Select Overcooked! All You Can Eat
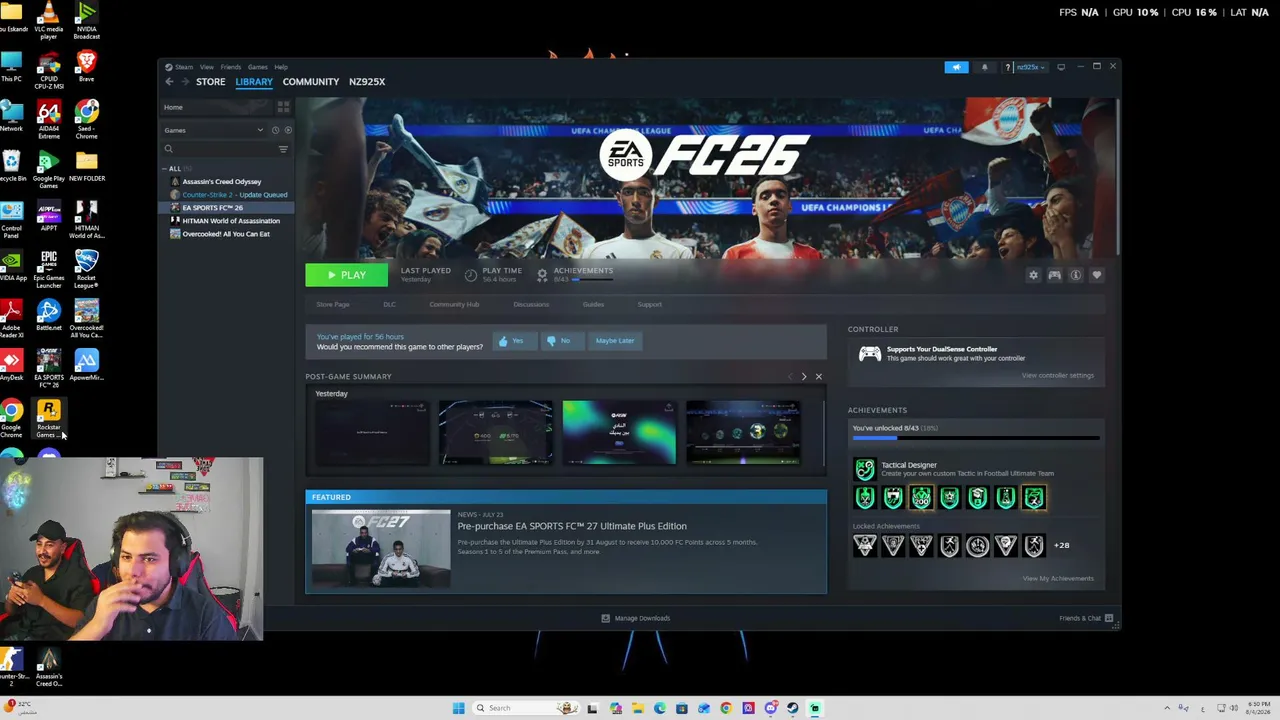The width and height of the screenshot is (1280, 720). pos(225,234)
